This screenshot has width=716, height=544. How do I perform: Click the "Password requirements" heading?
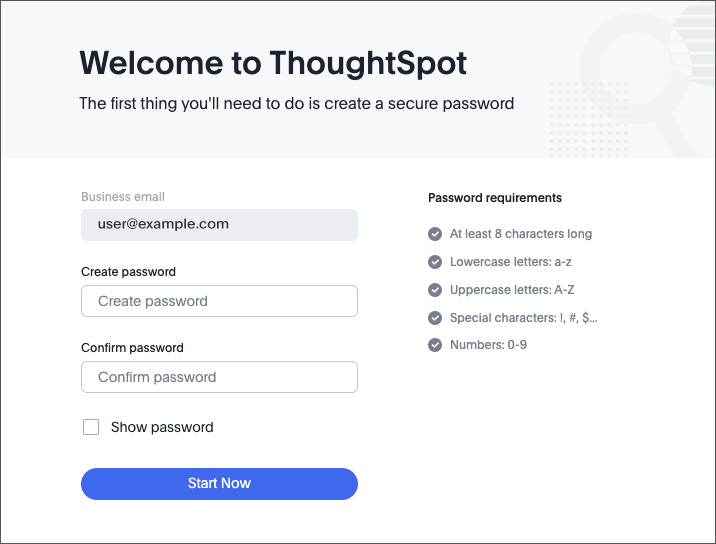point(495,198)
